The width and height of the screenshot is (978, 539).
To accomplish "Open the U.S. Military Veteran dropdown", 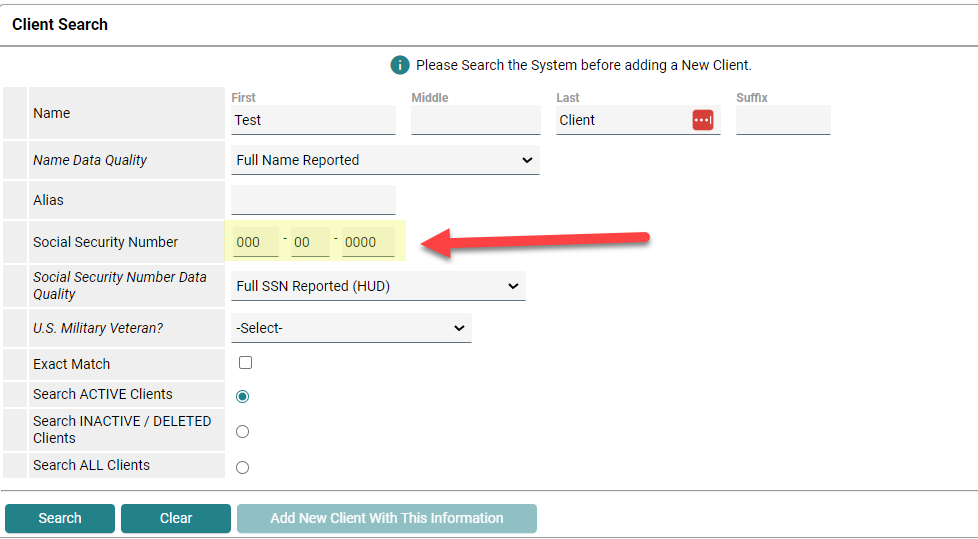I will click(x=351, y=328).
